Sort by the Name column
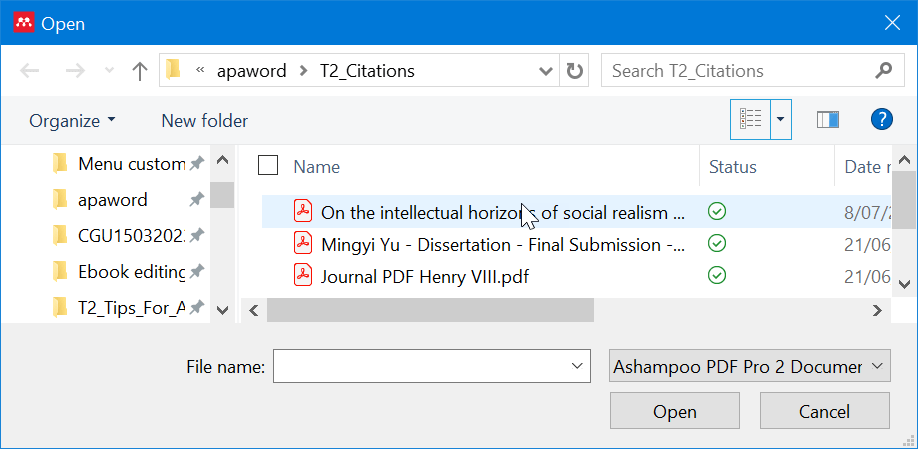Image resolution: width=918 pixels, height=449 pixels. click(316, 167)
